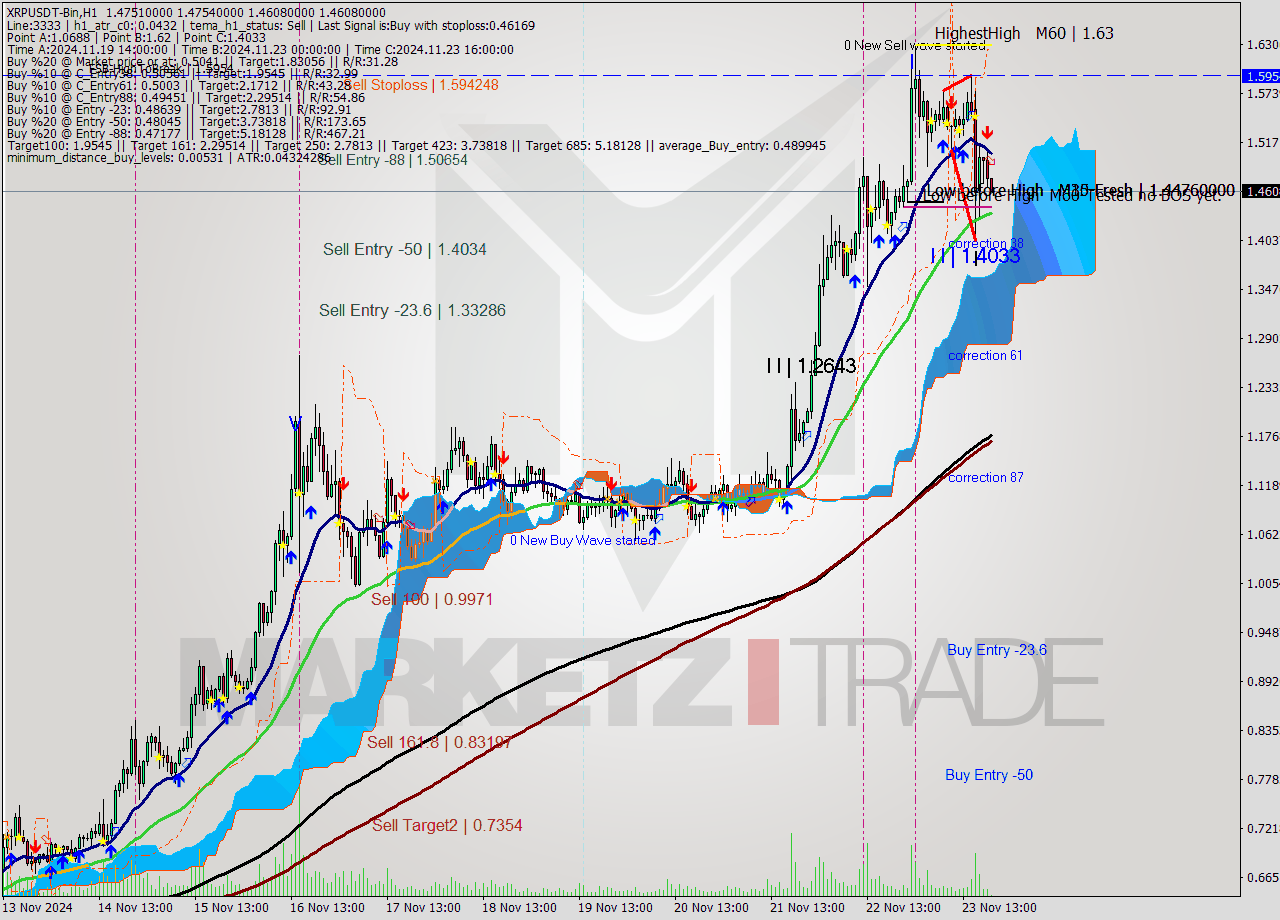Select the 'Buy %20 @ Market price' info line
1280x920 pixels.
click(201, 61)
